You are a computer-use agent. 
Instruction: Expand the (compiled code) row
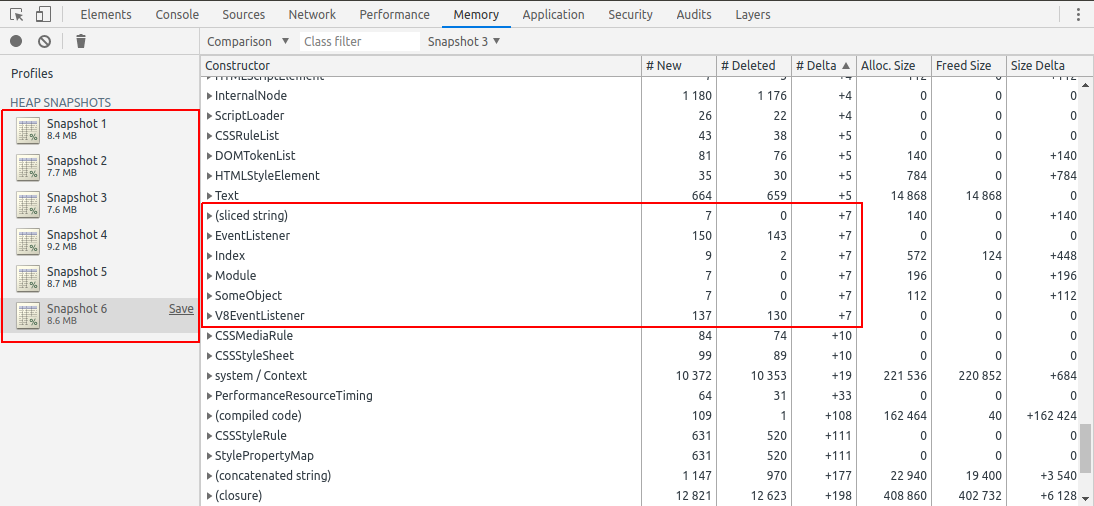point(209,416)
